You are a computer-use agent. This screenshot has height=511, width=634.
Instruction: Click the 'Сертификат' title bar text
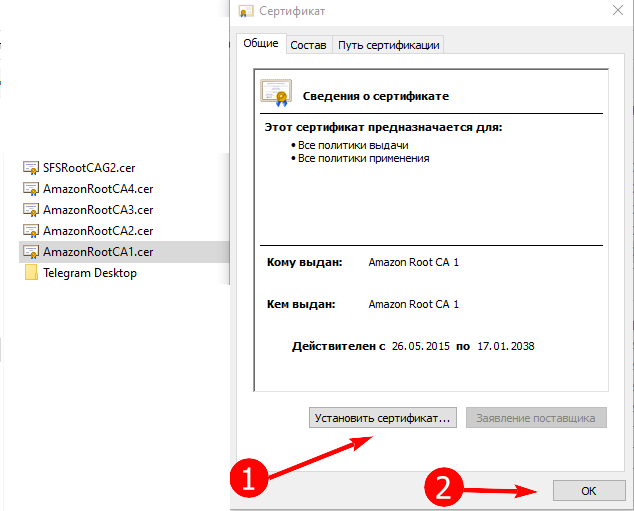292,12
